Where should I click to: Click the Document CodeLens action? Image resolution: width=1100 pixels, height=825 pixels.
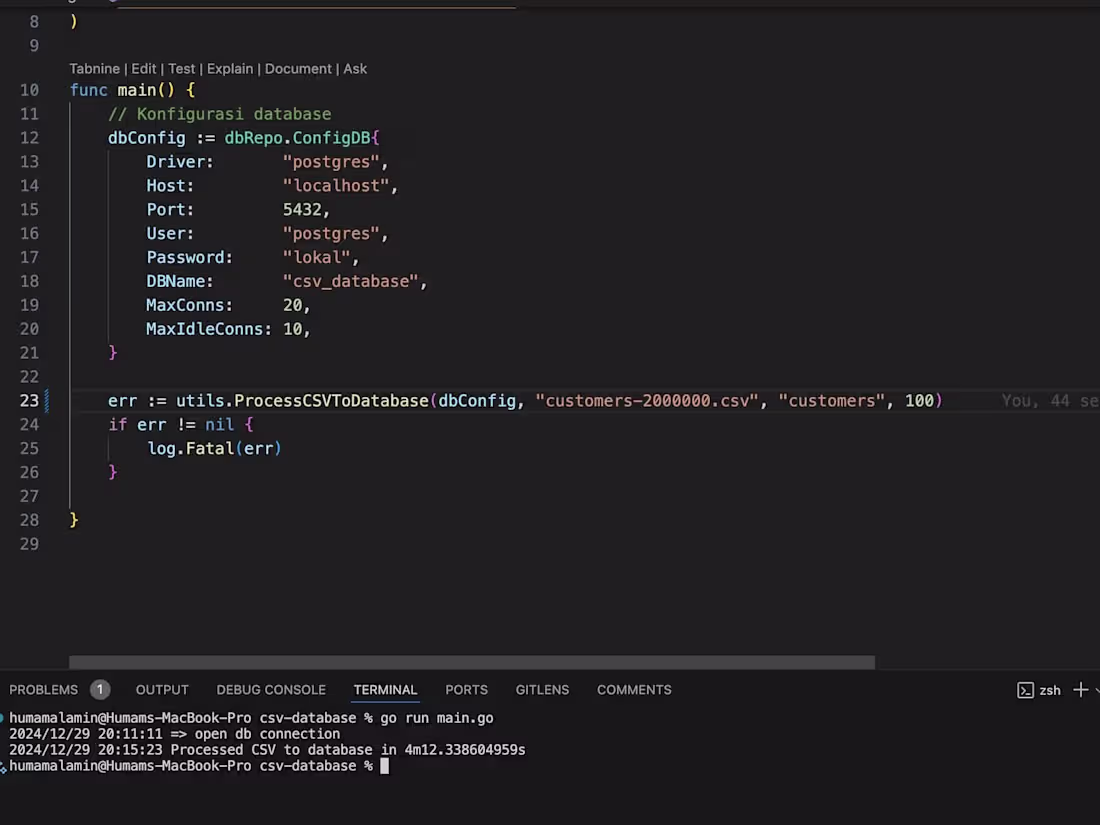click(298, 68)
